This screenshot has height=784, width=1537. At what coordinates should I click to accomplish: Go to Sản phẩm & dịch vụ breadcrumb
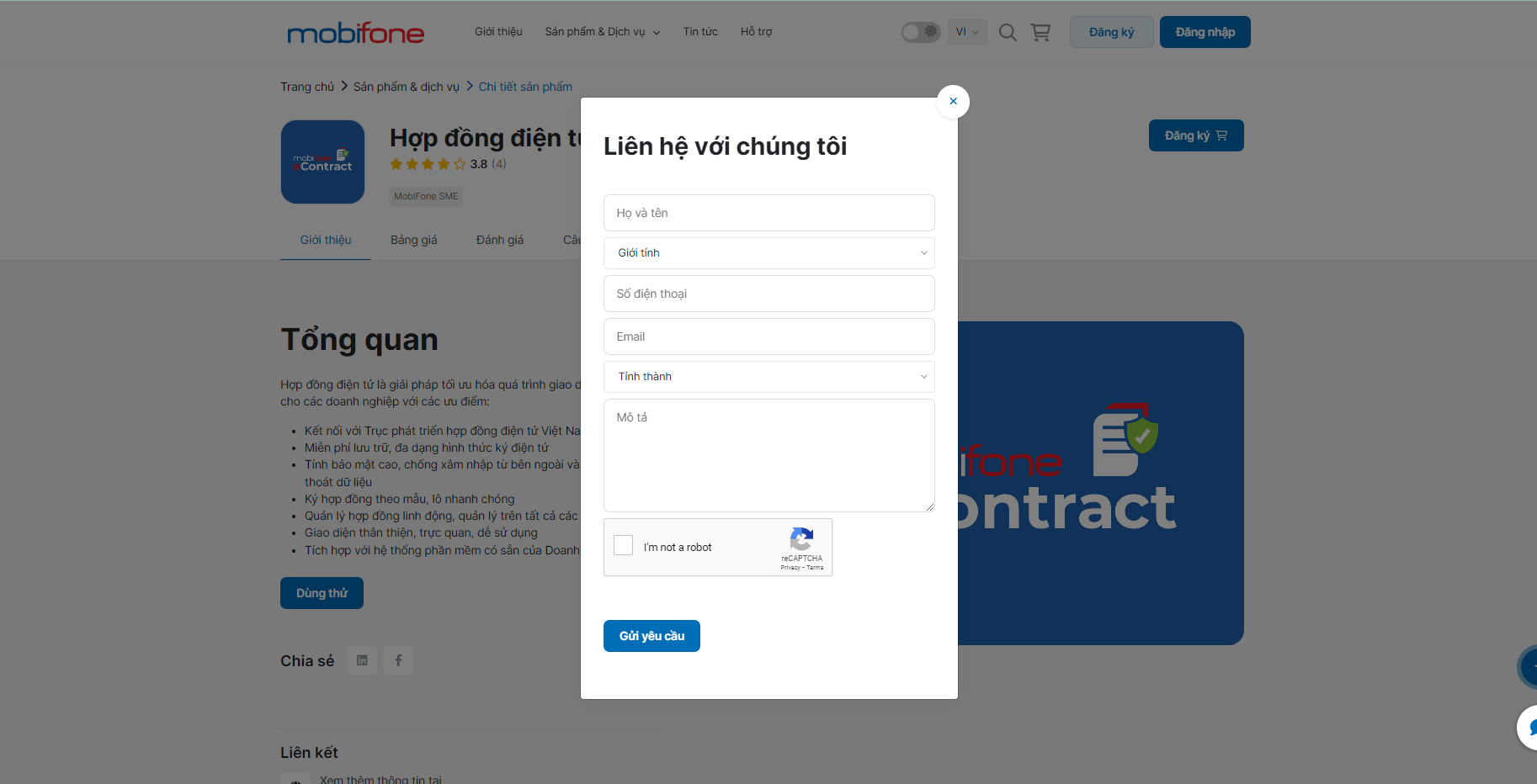click(x=407, y=87)
